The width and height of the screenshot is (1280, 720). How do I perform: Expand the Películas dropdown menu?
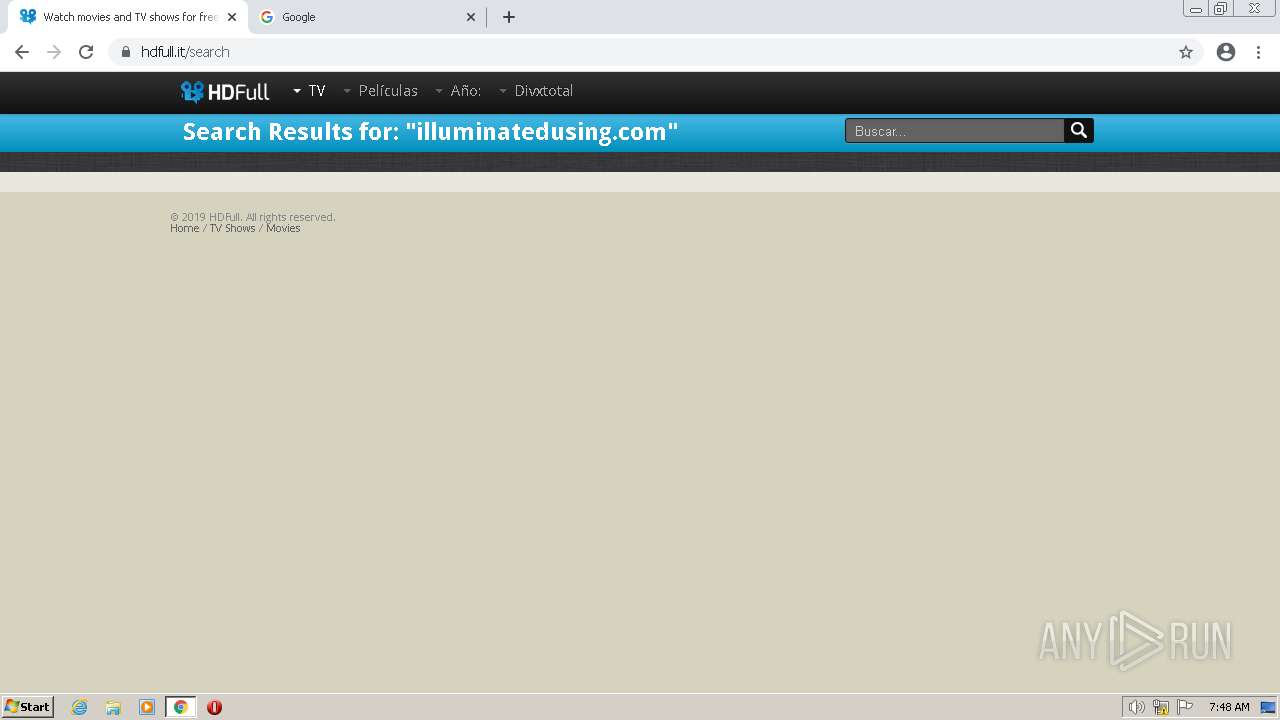(x=380, y=91)
